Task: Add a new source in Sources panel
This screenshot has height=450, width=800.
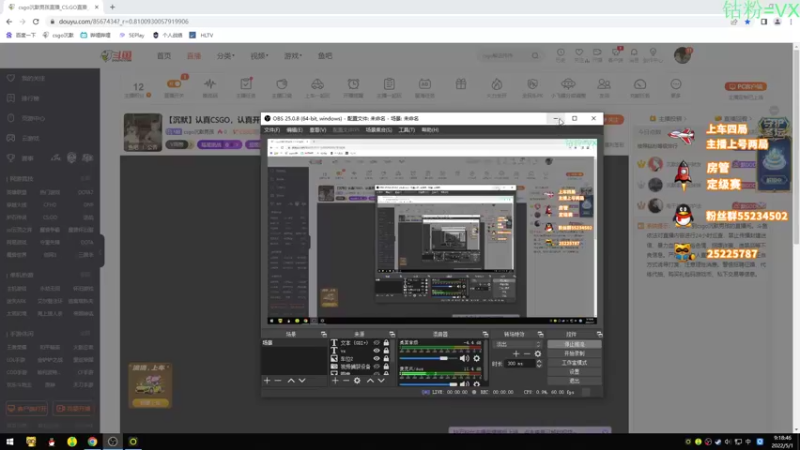Action: [x=335, y=381]
